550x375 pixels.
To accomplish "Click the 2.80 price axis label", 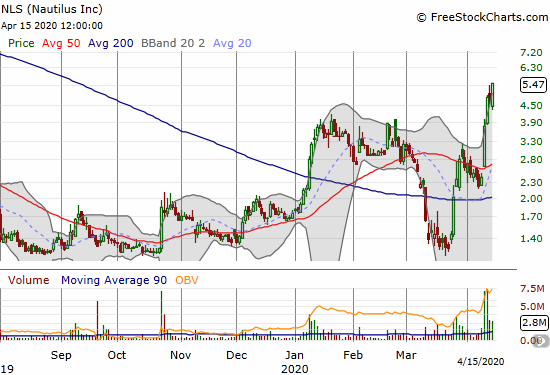I will tap(531, 160).
